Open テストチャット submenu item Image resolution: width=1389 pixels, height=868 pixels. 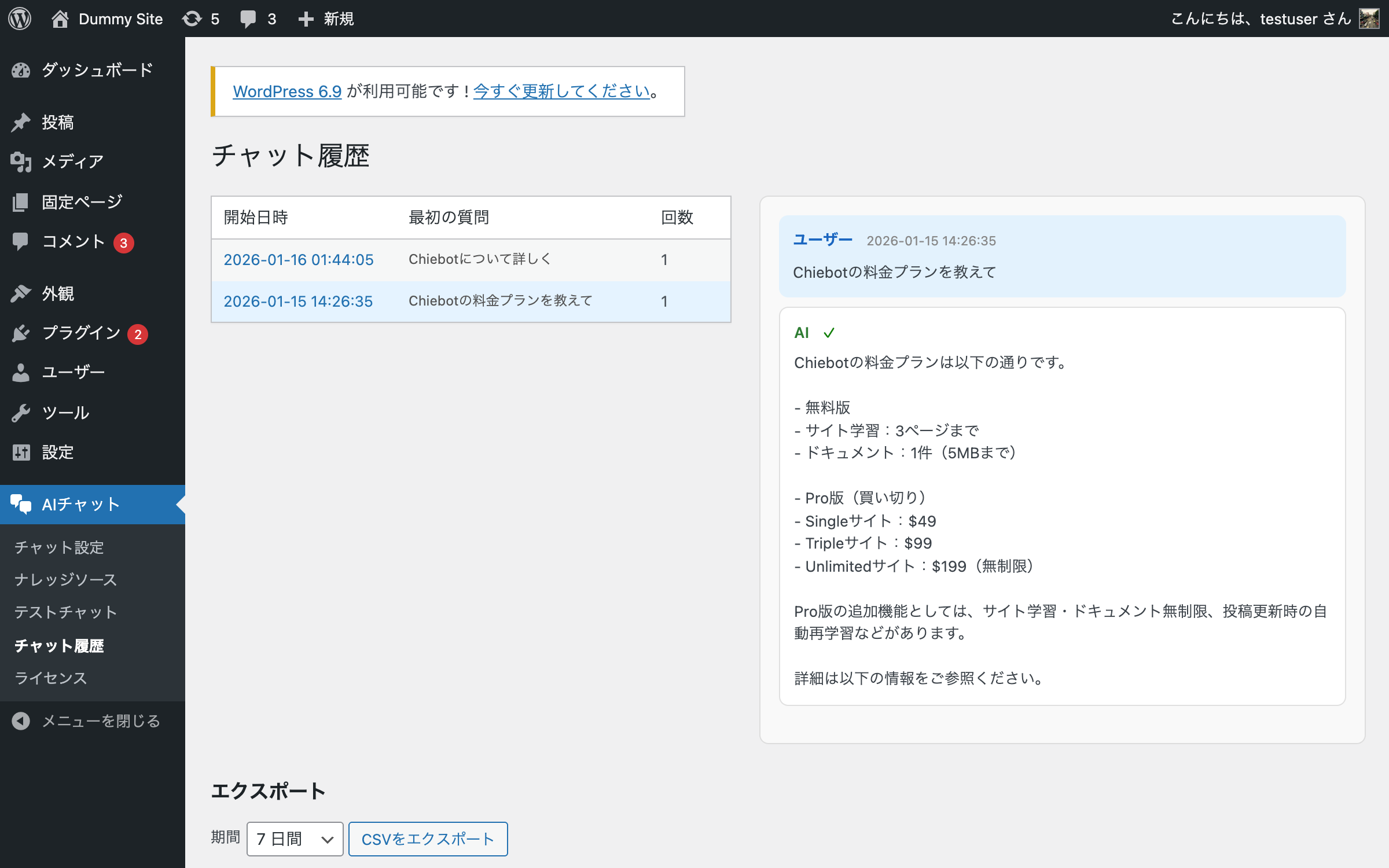pos(65,612)
